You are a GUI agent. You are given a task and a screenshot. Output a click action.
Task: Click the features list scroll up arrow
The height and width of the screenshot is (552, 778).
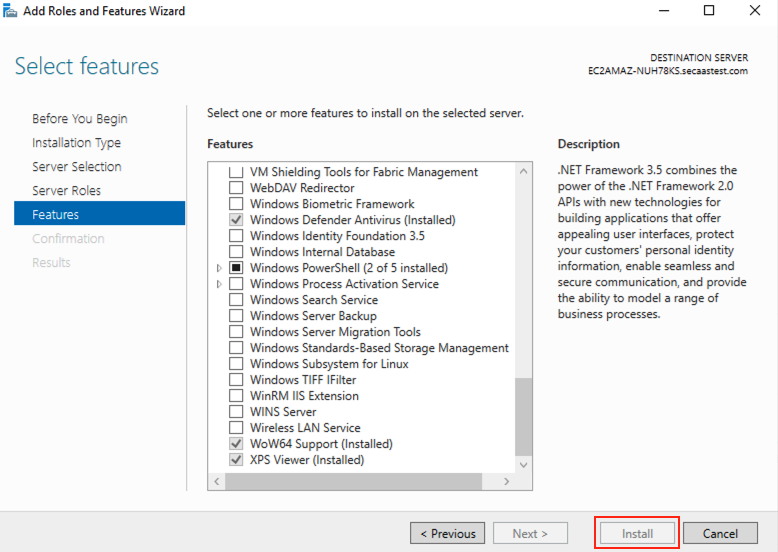pos(523,171)
